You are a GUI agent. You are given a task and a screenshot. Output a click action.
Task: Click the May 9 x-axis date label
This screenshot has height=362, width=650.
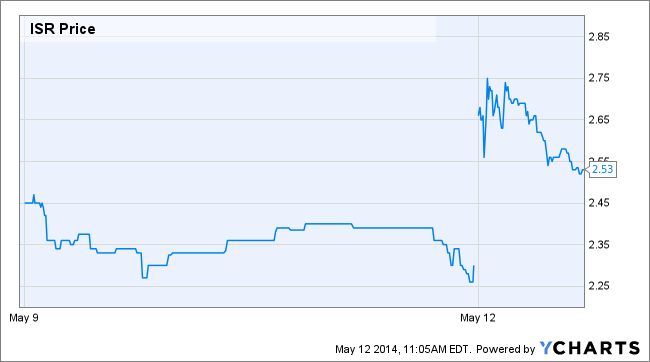[24, 318]
